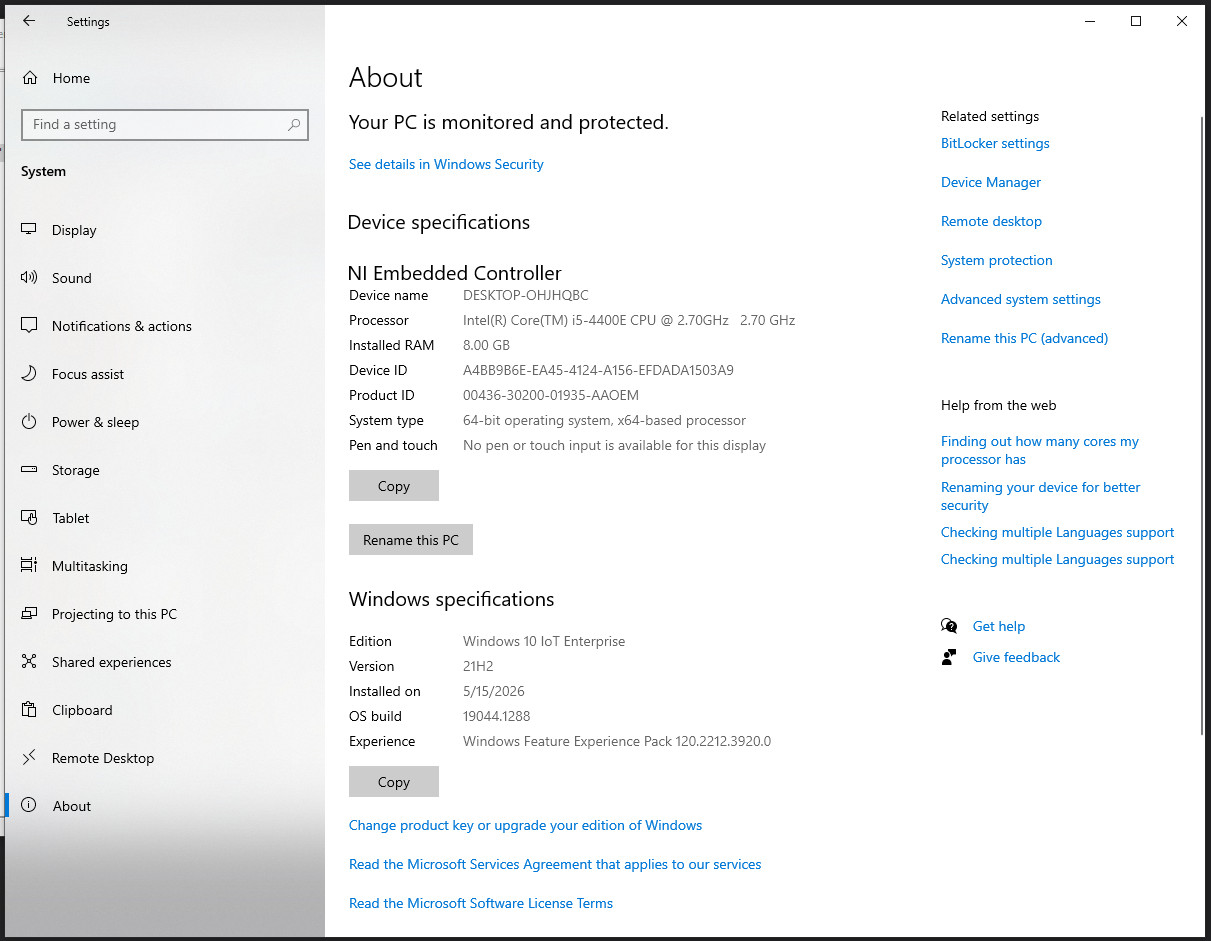Read Microsoft Software License Terms link

(x=481, y=903)
